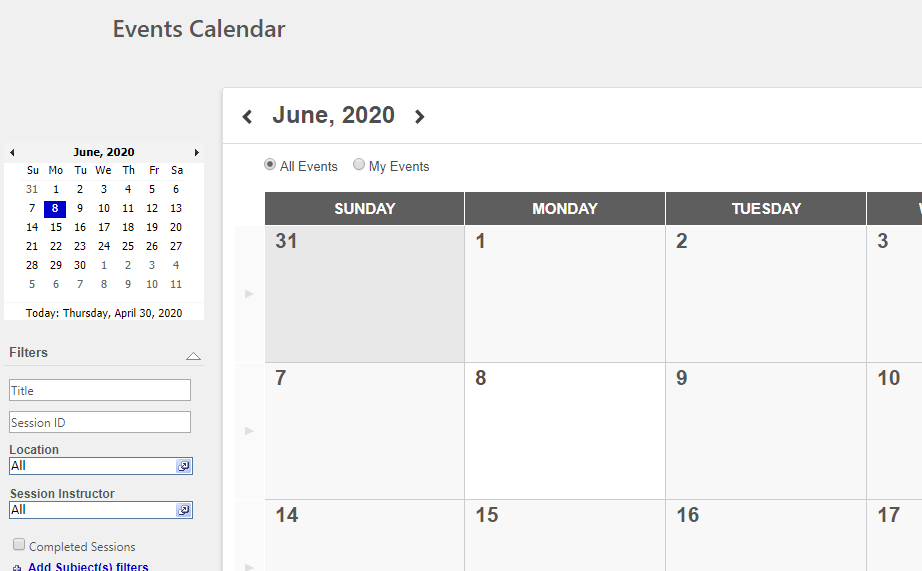
Task: Click the Add Subject(s) filters link
Action: 88,567
